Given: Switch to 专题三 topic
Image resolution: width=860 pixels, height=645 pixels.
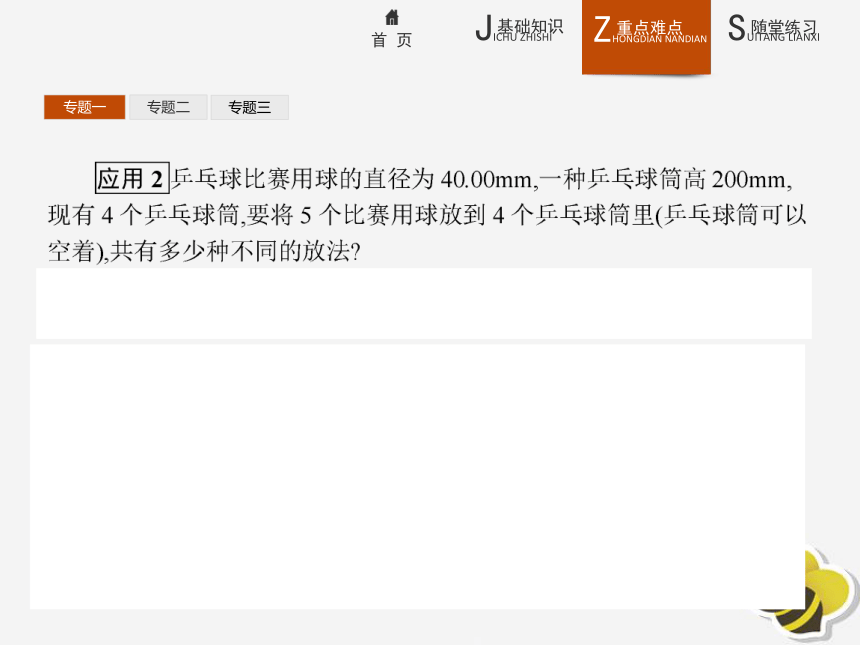Looking at the screenshot, I should [250, 107].
